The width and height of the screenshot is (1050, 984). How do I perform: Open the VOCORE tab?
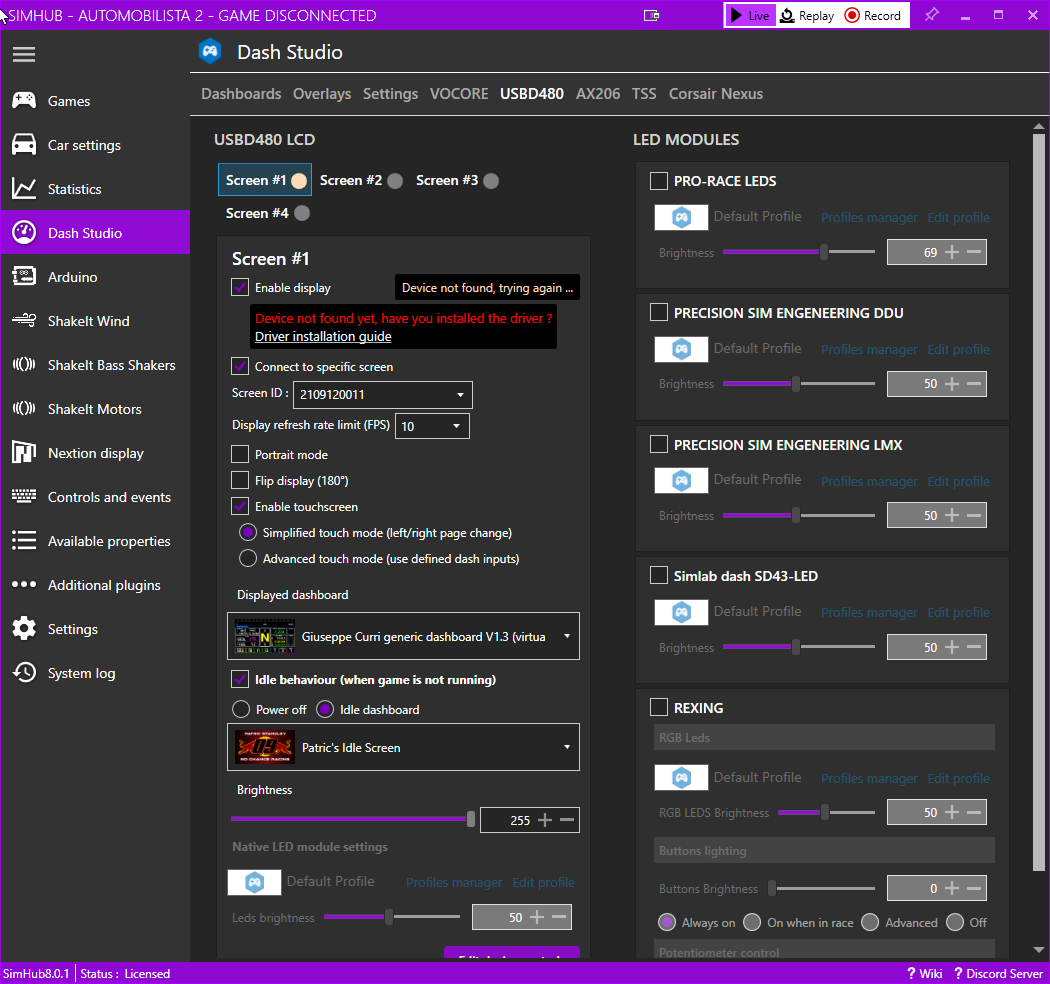click(459, 94)
